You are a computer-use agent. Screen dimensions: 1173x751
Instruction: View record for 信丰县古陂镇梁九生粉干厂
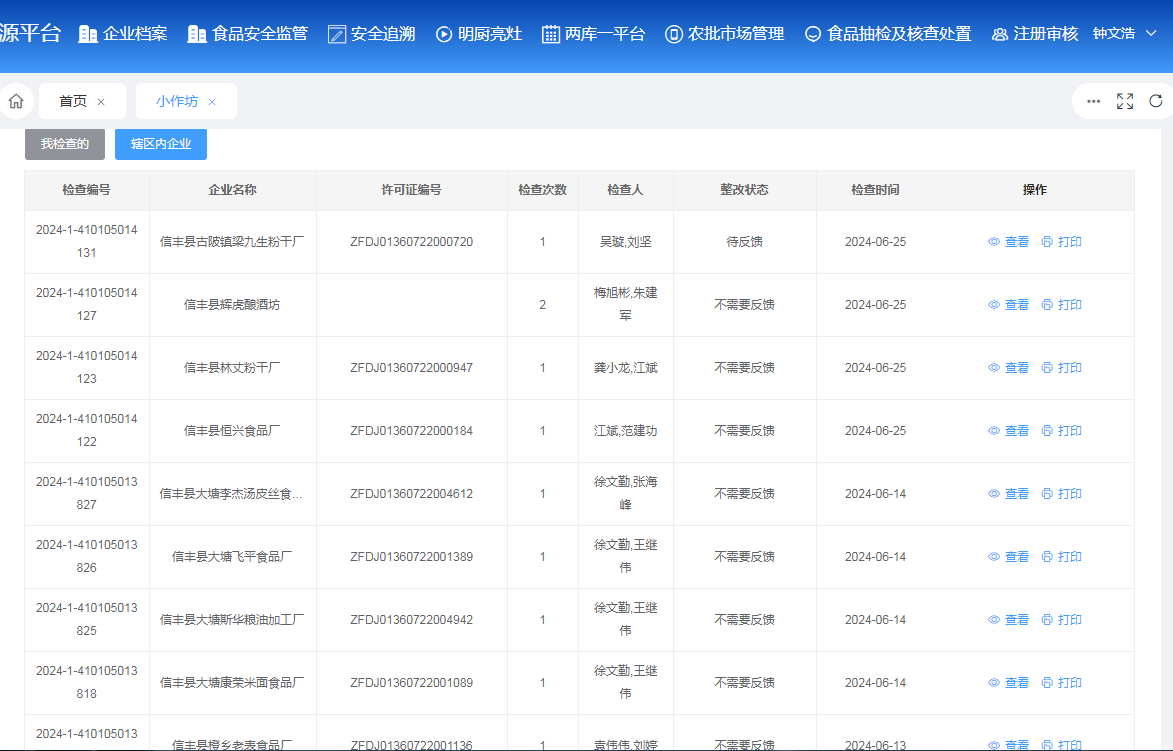tap(1009, 242)
